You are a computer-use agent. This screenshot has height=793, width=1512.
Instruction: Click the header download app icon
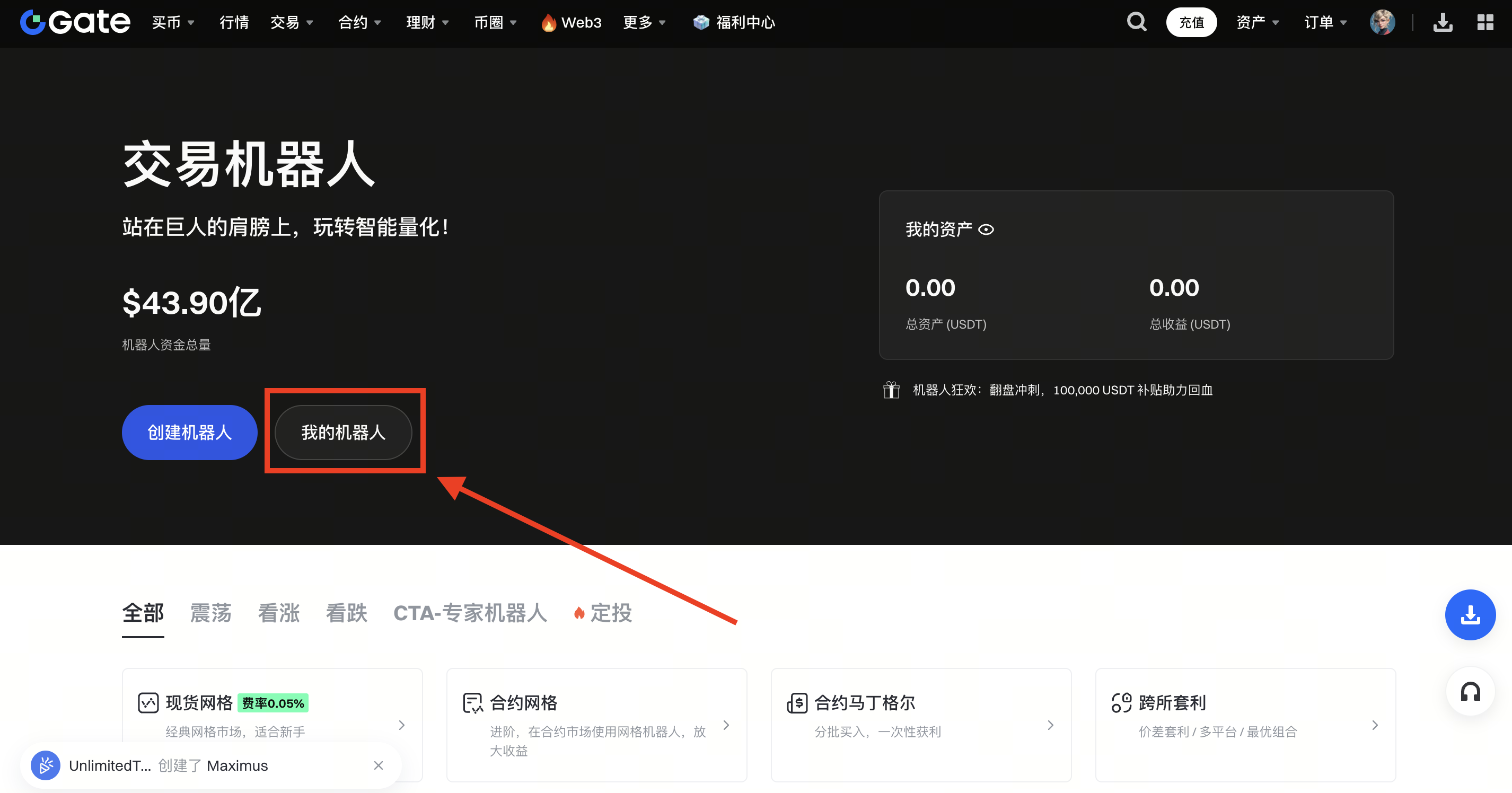(1442, 22)
